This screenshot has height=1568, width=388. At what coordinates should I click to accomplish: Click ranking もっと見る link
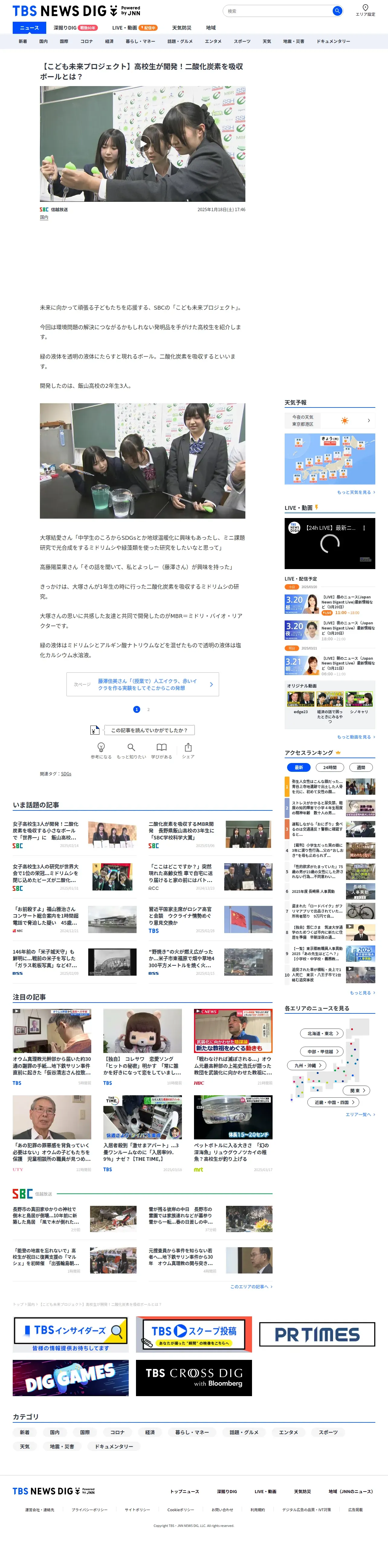click(x=362, y=993)
